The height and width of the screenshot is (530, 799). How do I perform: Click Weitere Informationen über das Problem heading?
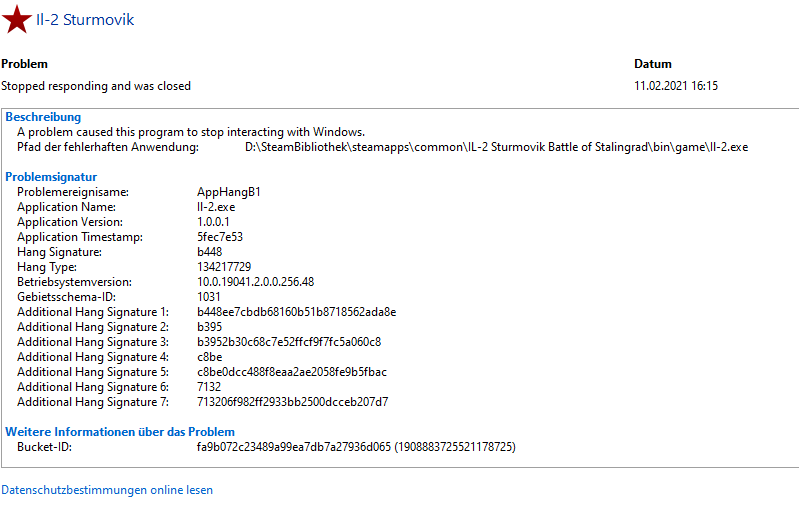point(120,432)
